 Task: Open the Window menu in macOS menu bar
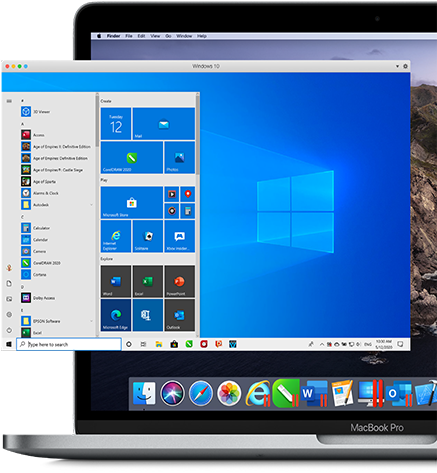click(184, 36)
